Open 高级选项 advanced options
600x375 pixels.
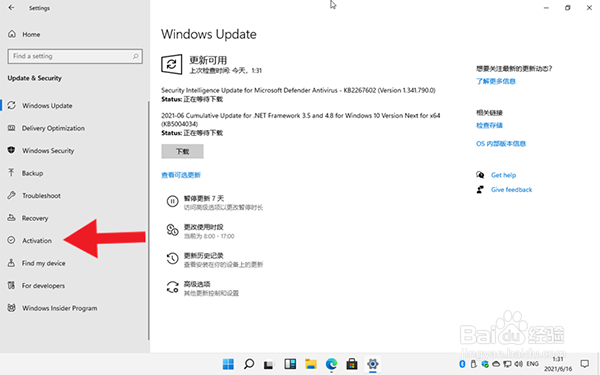point(202,289)
